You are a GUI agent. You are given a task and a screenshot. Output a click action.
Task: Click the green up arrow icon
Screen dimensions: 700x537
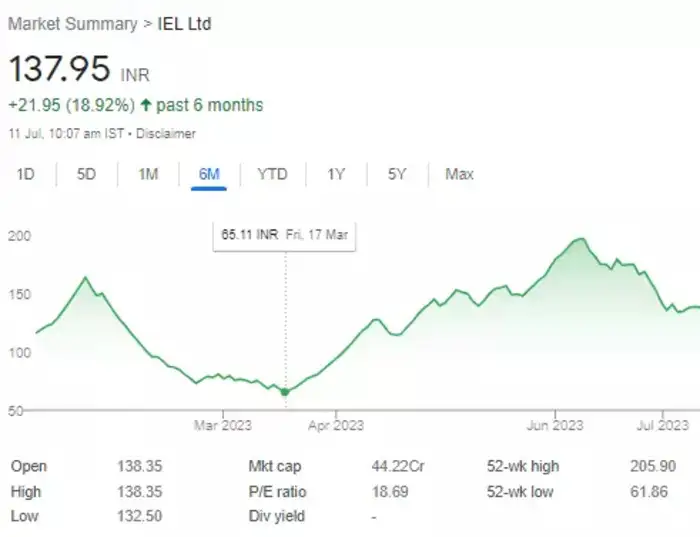(147, 105)
